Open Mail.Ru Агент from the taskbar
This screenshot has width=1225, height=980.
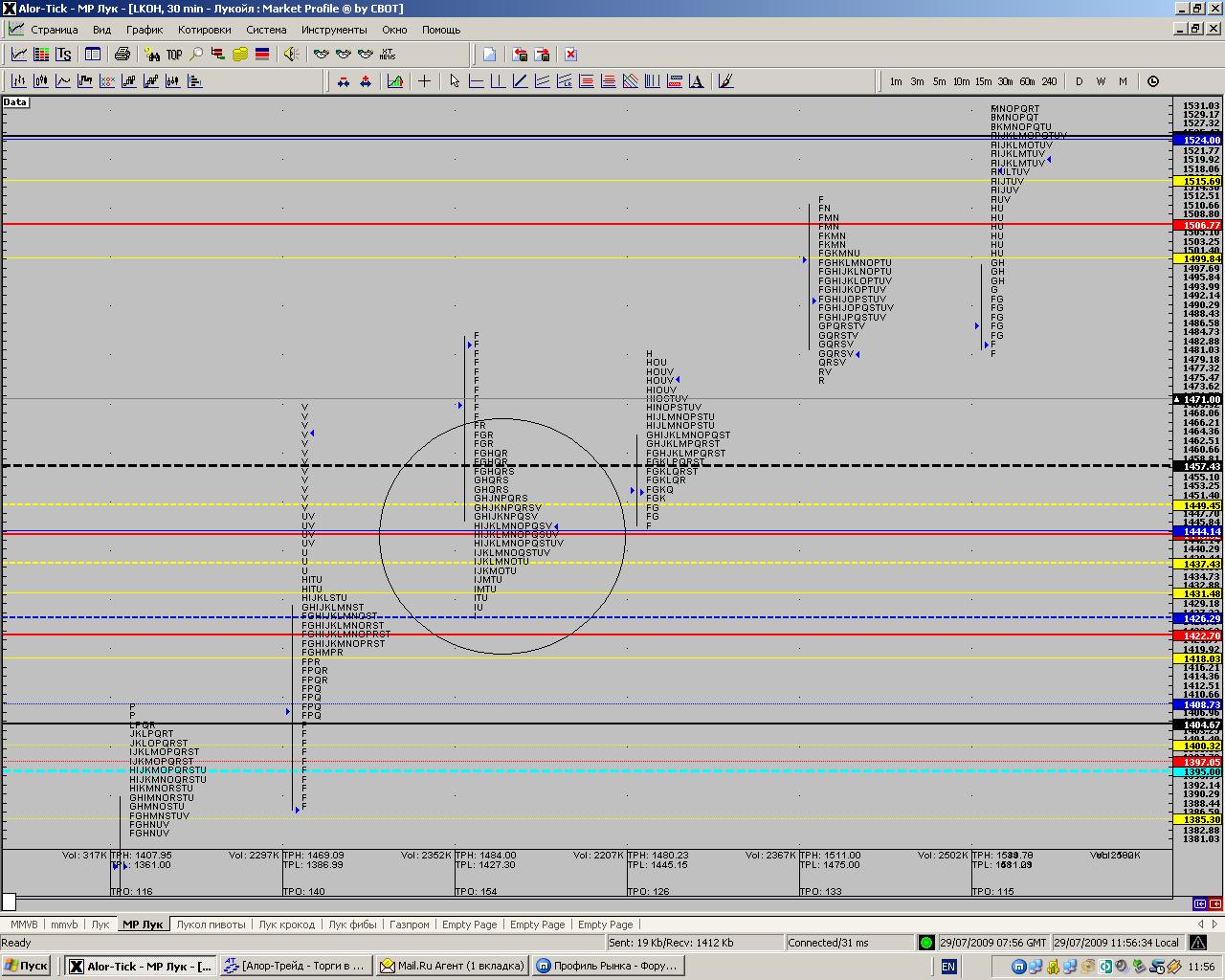(x=454, y=966)
